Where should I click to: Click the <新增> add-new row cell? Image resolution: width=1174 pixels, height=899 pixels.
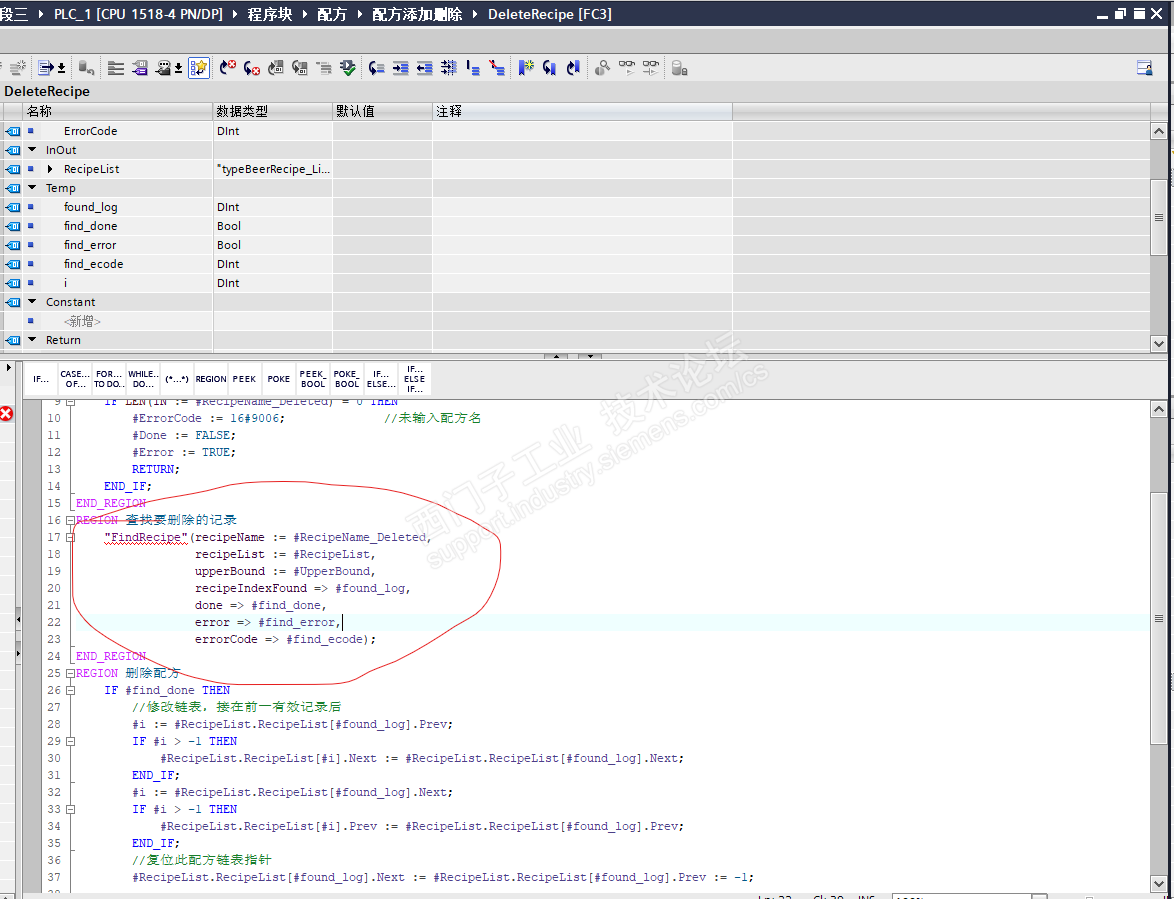(x=82, y=321)
